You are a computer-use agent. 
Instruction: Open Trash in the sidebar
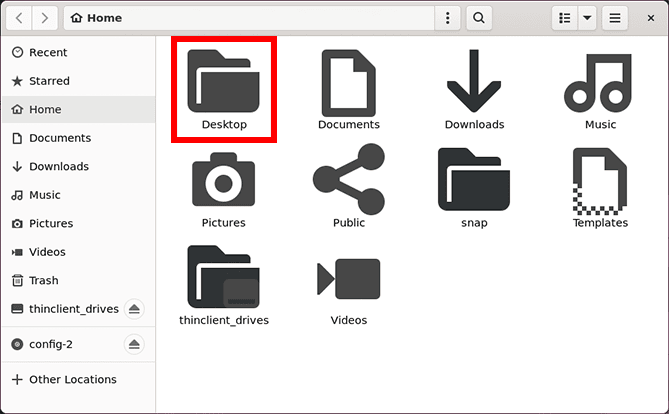click(x=79, y=280)
